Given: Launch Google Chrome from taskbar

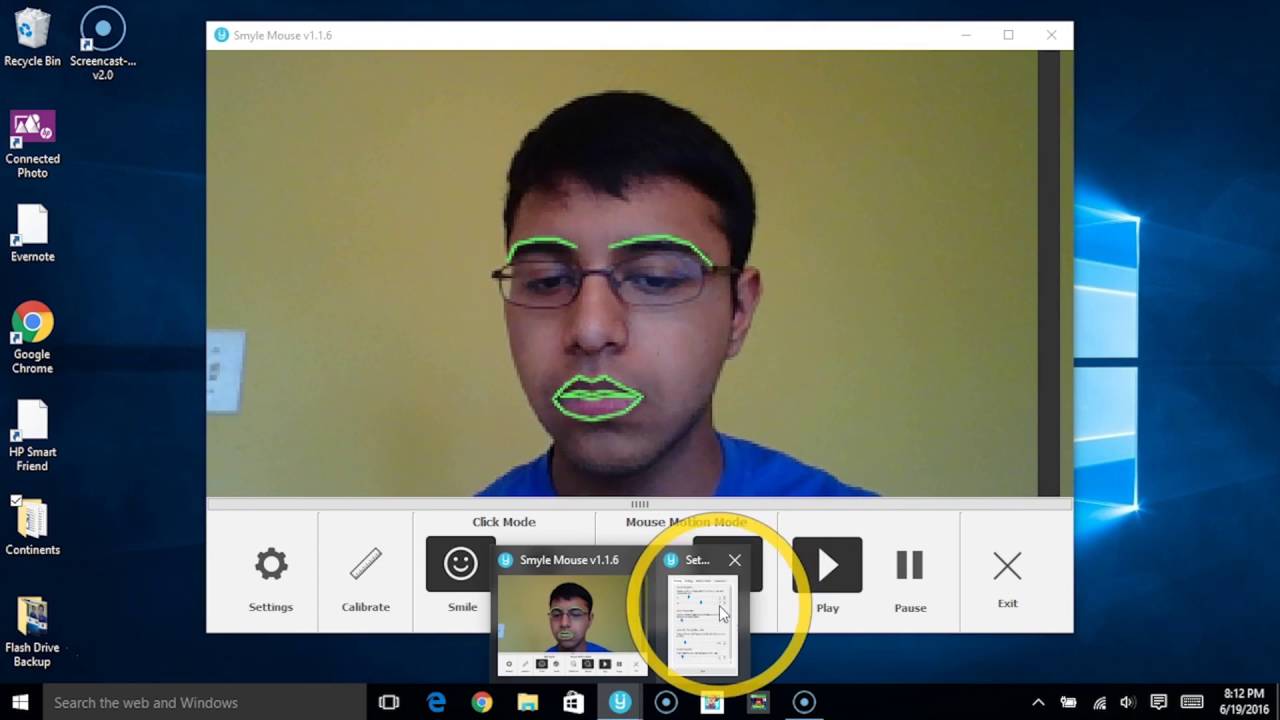Looking at the screenshot, I should [482, 703].
